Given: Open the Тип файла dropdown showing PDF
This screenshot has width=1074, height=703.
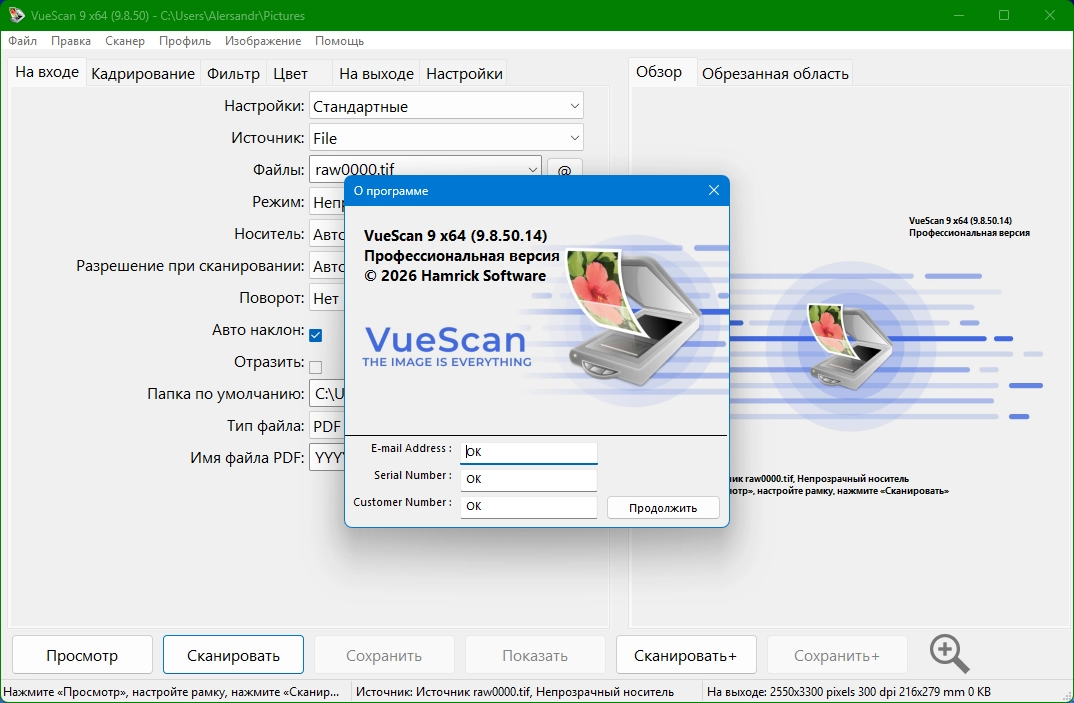Looking at the screenshot, I should pos(327,426).
